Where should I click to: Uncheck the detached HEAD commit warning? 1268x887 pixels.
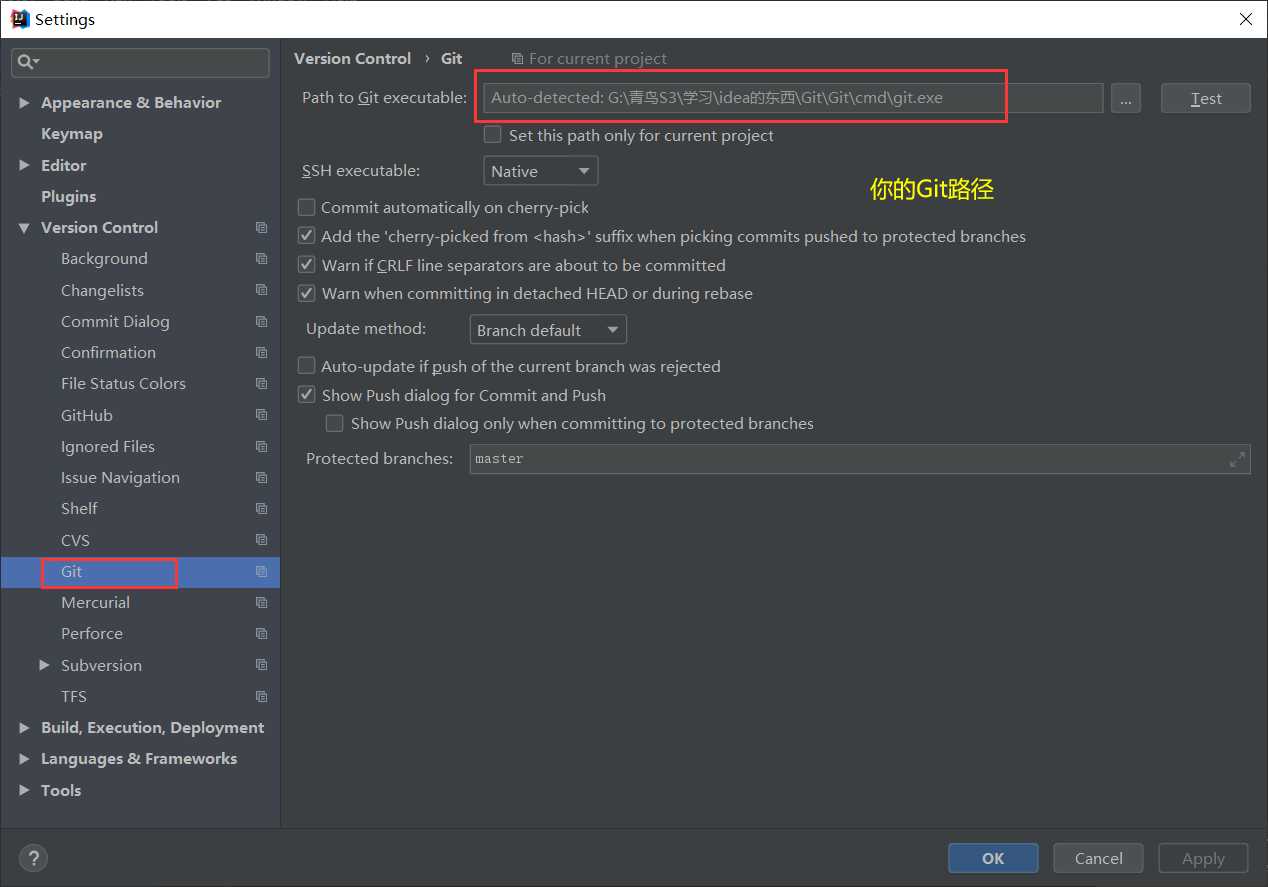[307, 293]
